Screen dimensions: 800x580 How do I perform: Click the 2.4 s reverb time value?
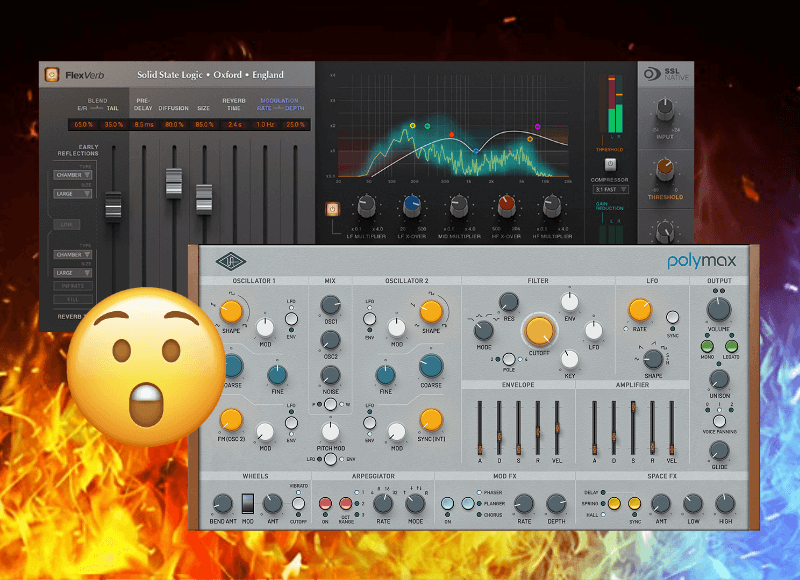coord(235,124)
